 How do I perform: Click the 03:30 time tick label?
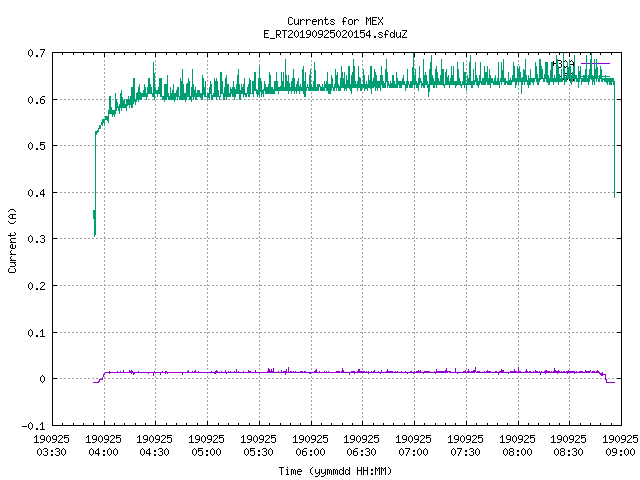pos(51,452)
